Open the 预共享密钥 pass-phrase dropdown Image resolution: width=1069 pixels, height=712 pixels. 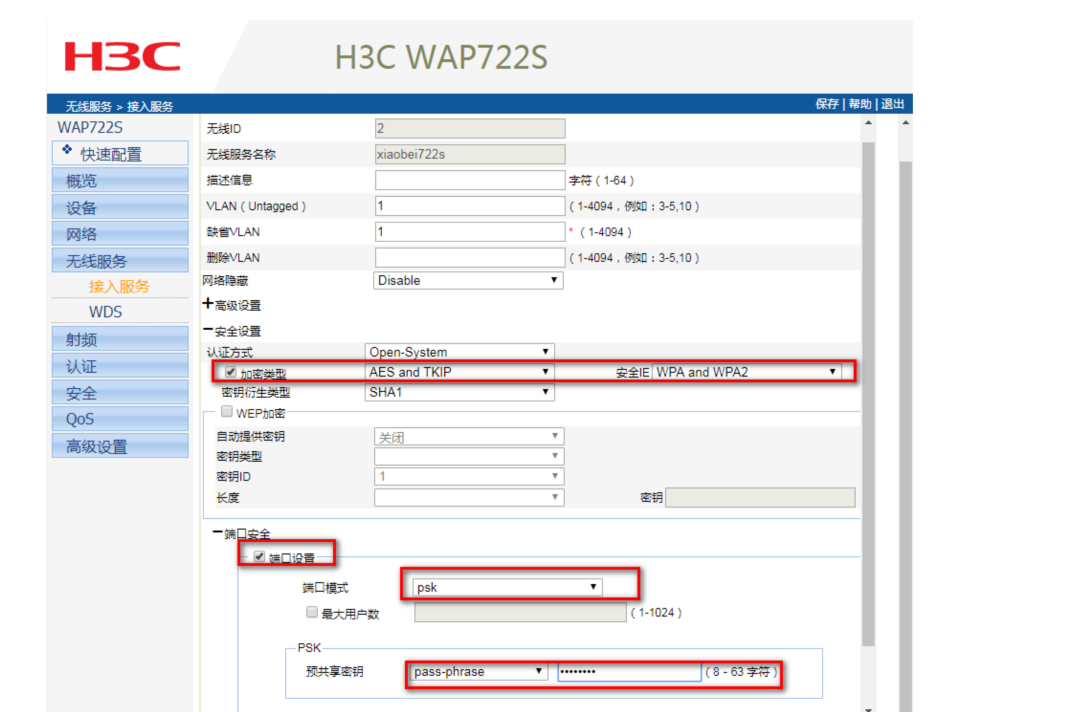point(478,671)
